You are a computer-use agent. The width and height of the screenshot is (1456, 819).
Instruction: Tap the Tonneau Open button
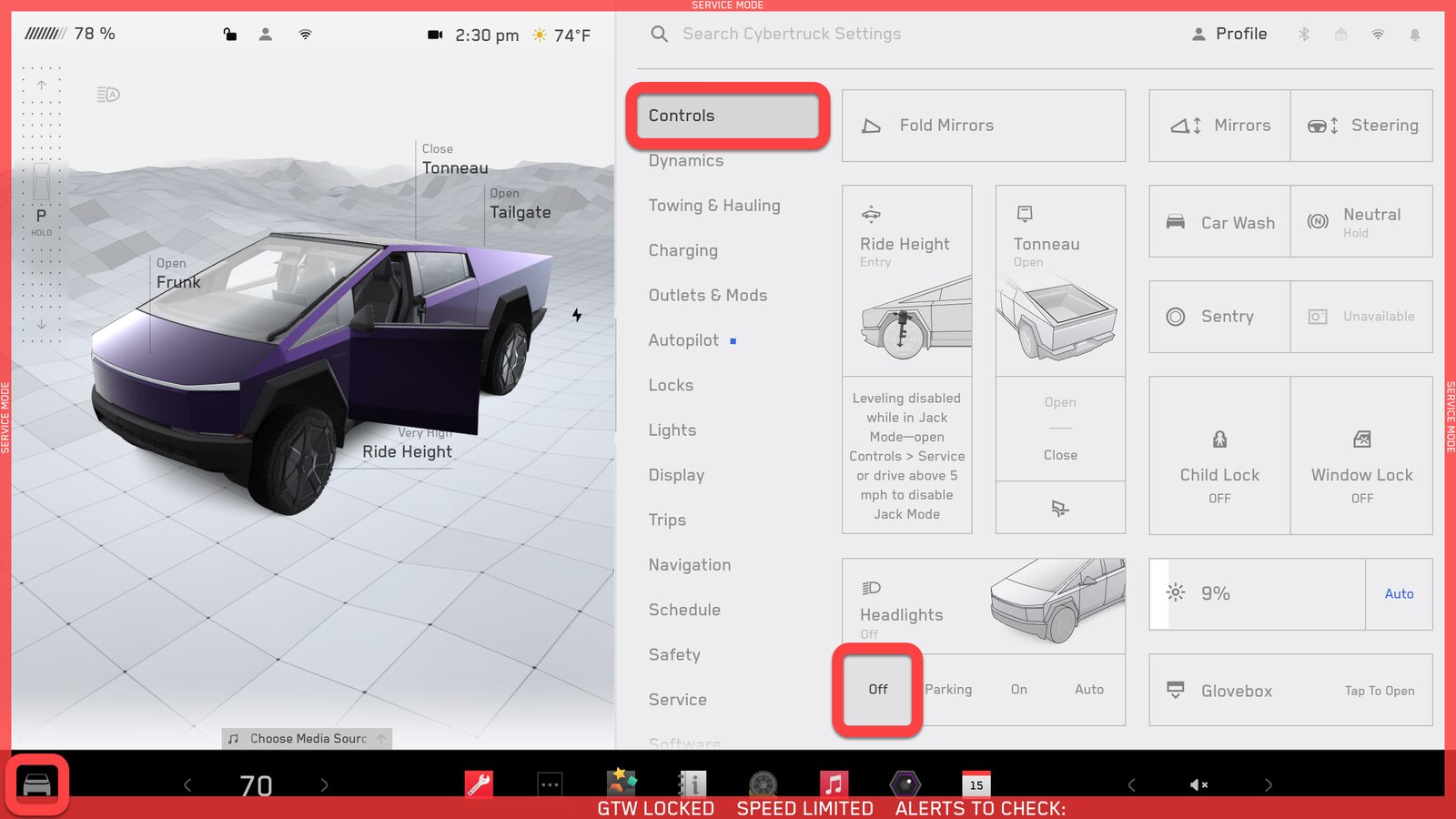1060,402
